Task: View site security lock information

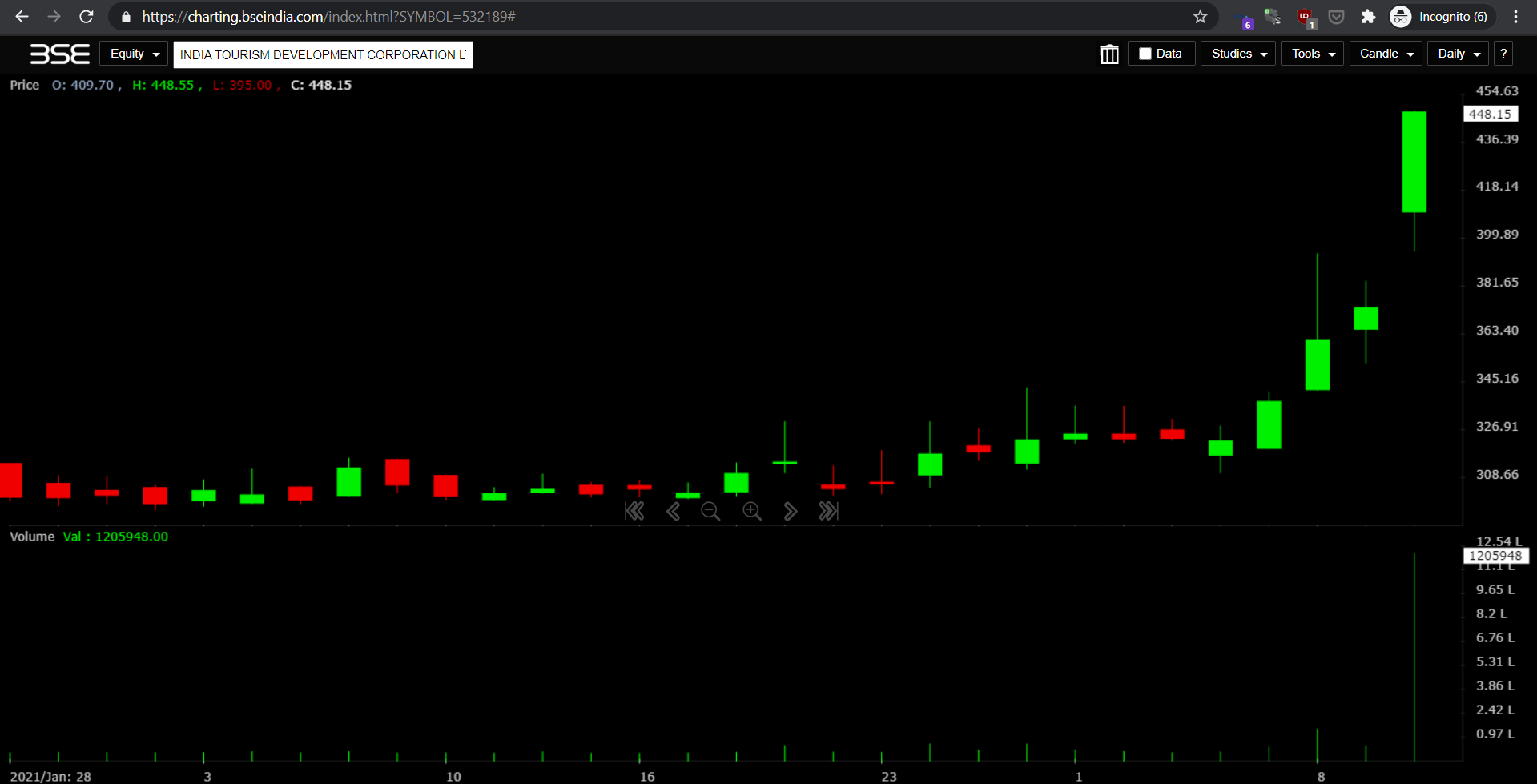Action: (x=126, y=16)
